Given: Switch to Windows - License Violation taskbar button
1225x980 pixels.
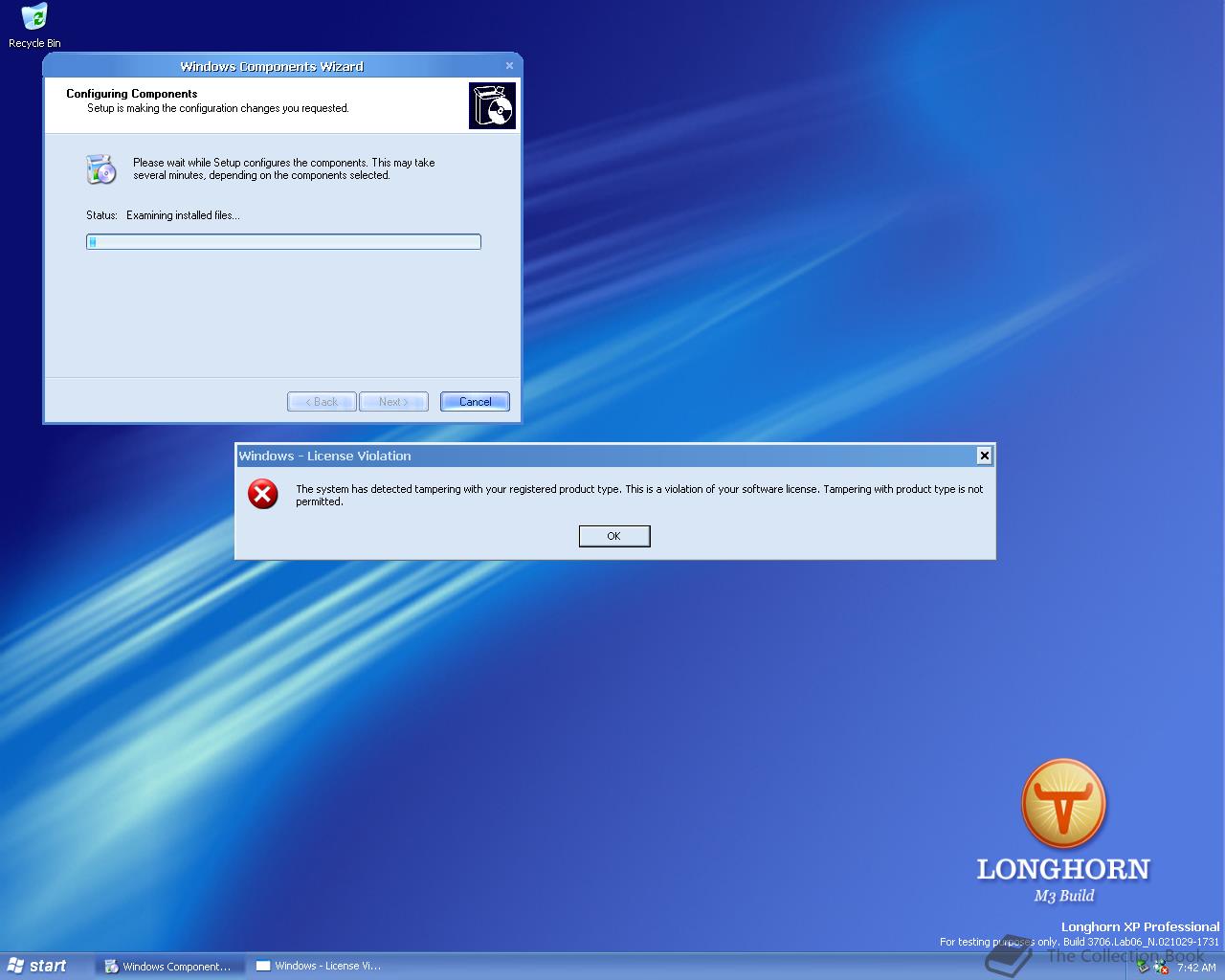Looking at the screenshot, I should click(x=322, y=967).
